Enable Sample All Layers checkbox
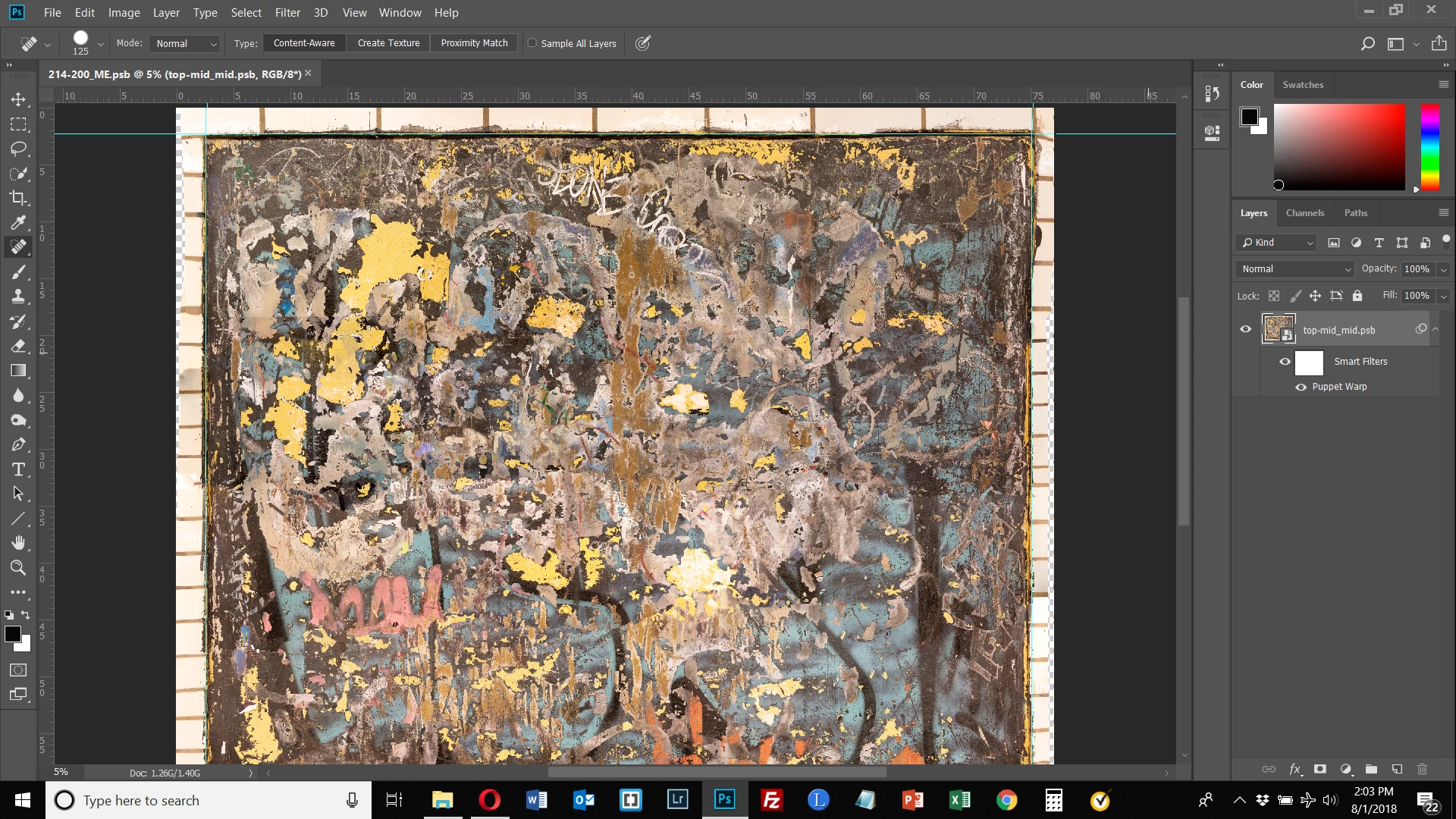Screen dimensions: 1456x819 tap(532, 43)
